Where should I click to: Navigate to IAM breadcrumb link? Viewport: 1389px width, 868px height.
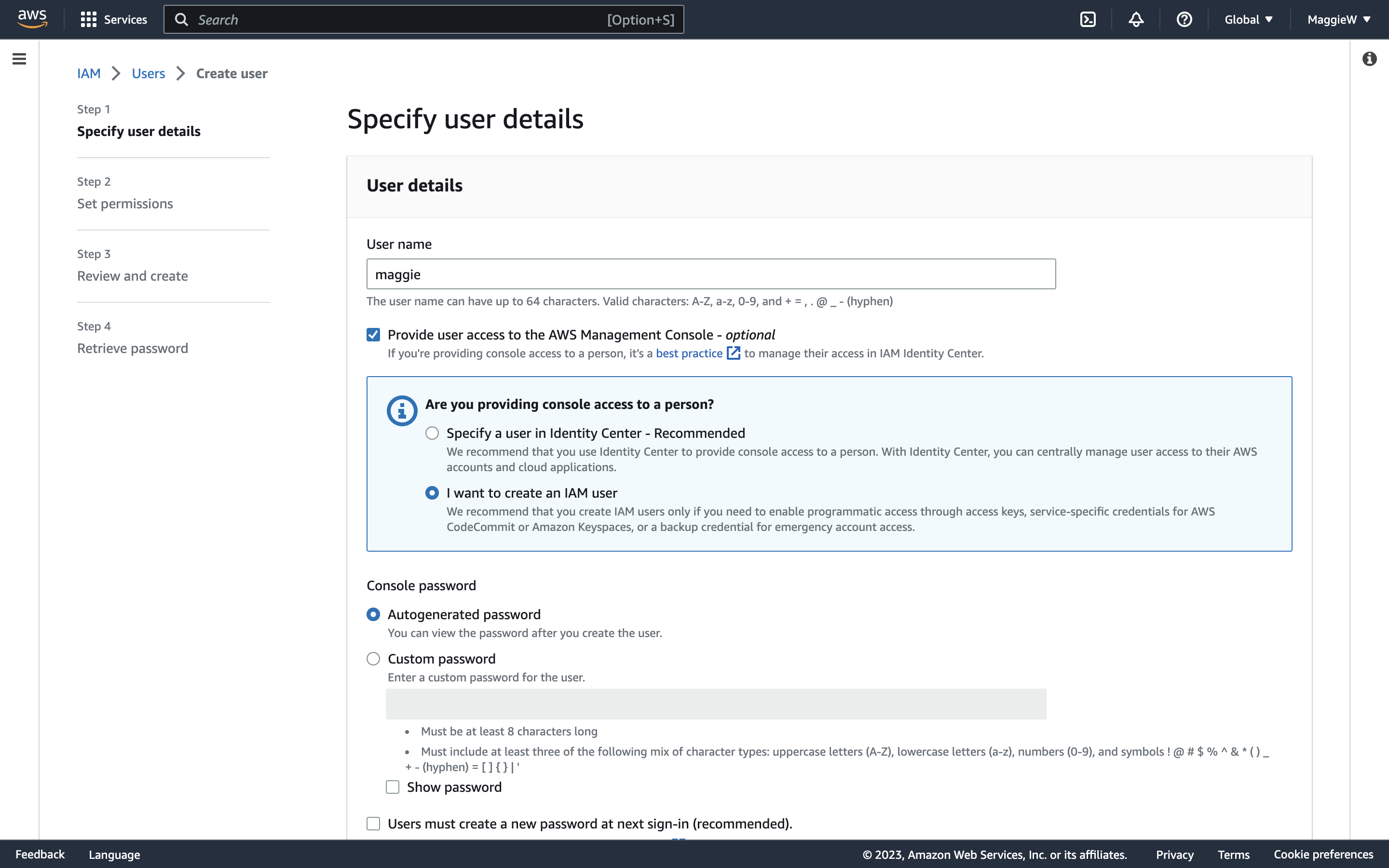click(89, 72)
